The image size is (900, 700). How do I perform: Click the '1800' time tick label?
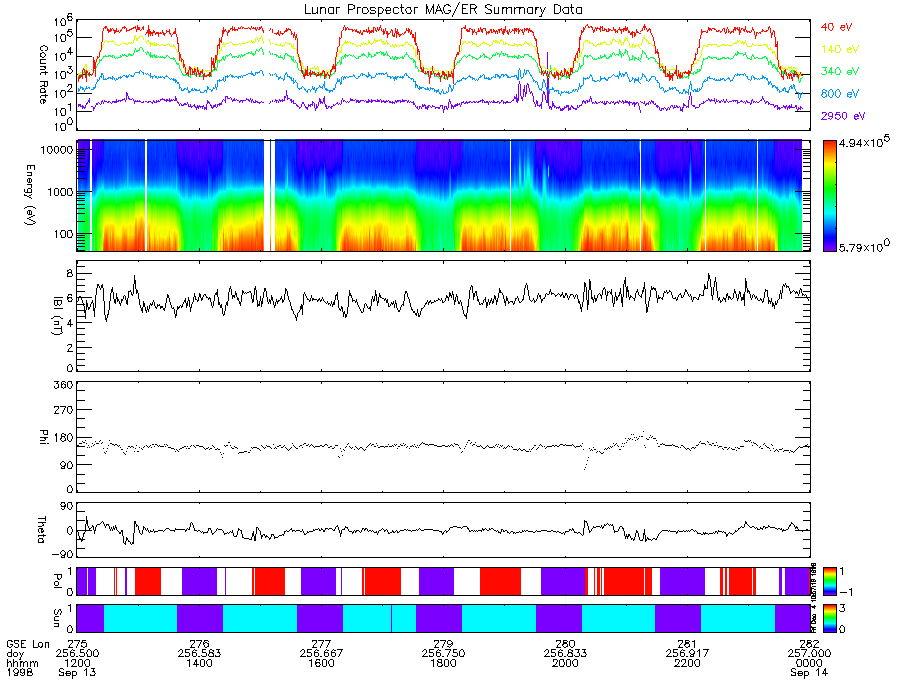(443, 663)
